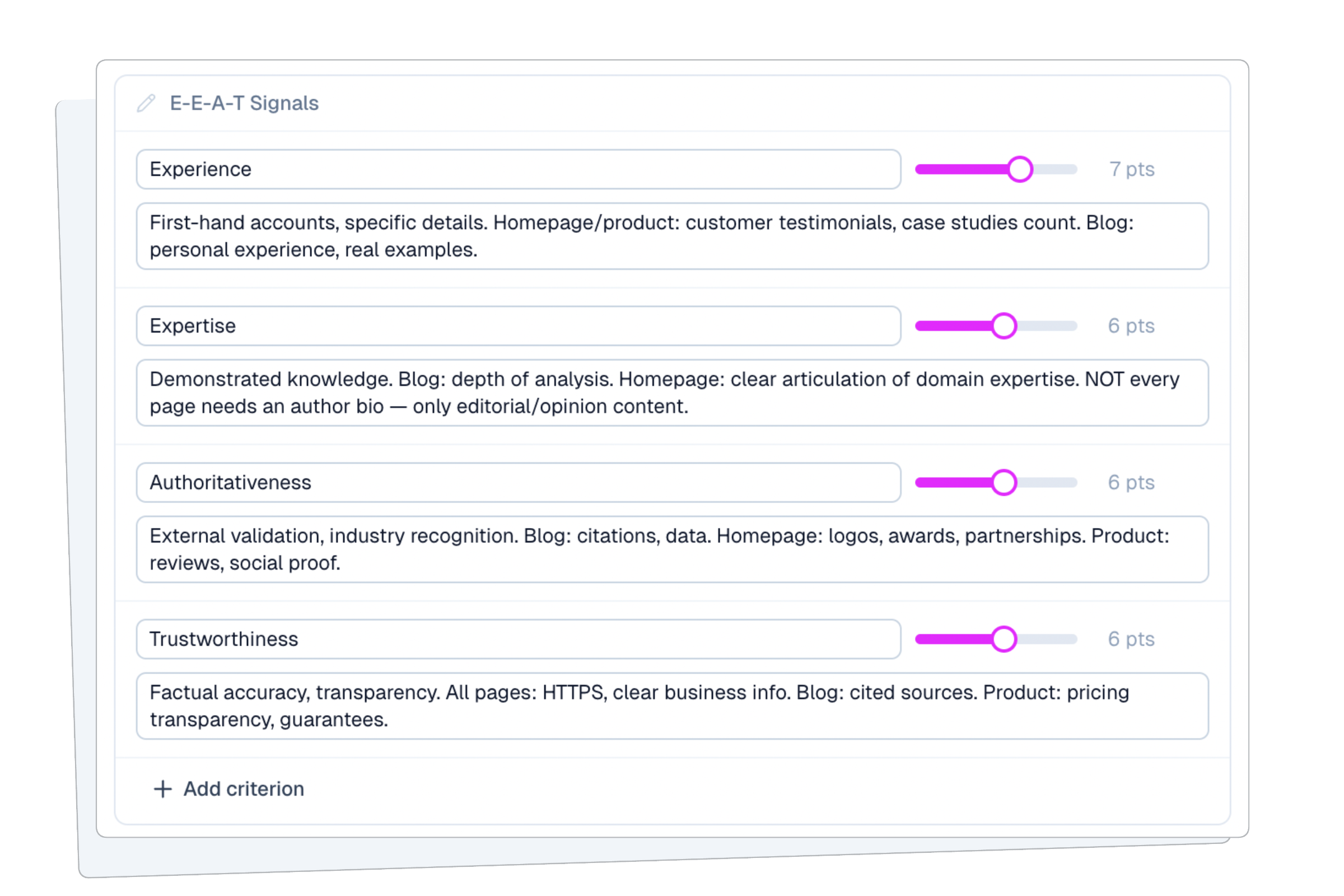Edit the Experience description about first-hand accounts
The height and width of the screenshot is (896, 1344).
coord(672,236)
